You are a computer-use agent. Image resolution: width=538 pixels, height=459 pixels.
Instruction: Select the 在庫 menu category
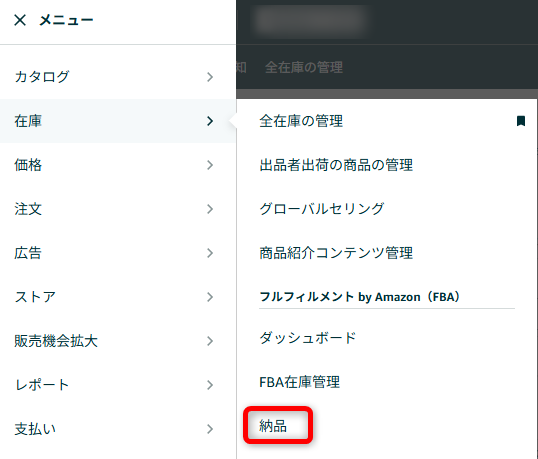click(x=118, y=121)
